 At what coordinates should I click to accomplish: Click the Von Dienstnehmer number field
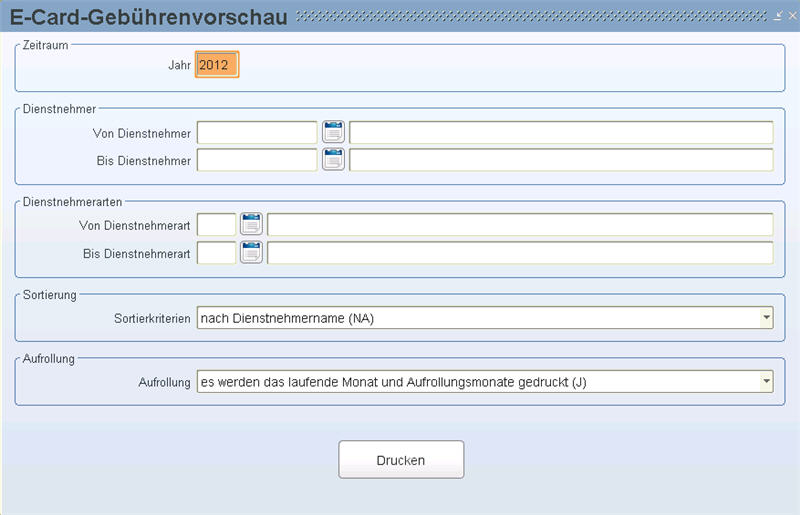[x=257, y=133]
